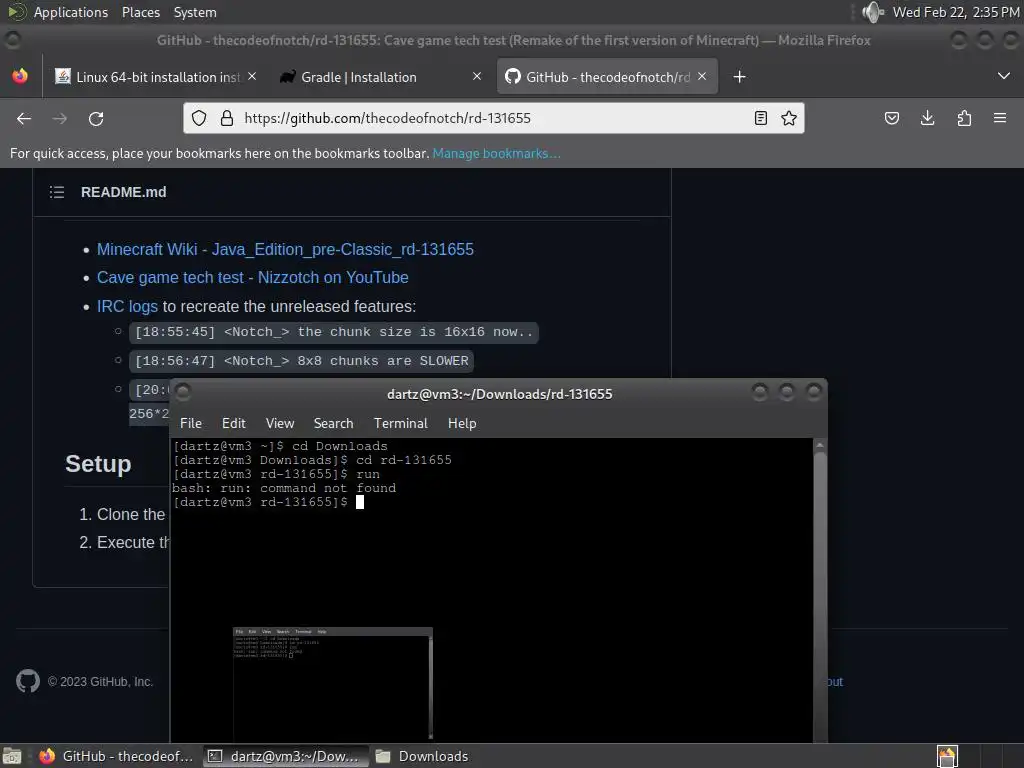Open terminal View menu

(x=280, y=423)
